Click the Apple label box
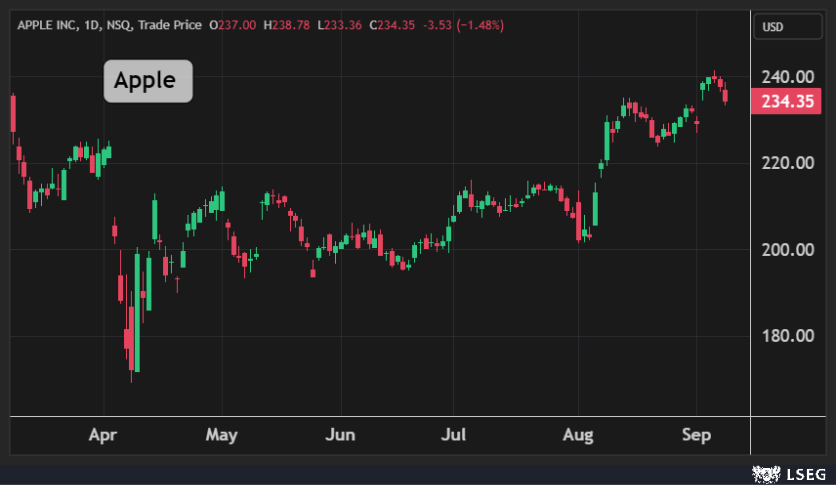 (x=147, y=81)
